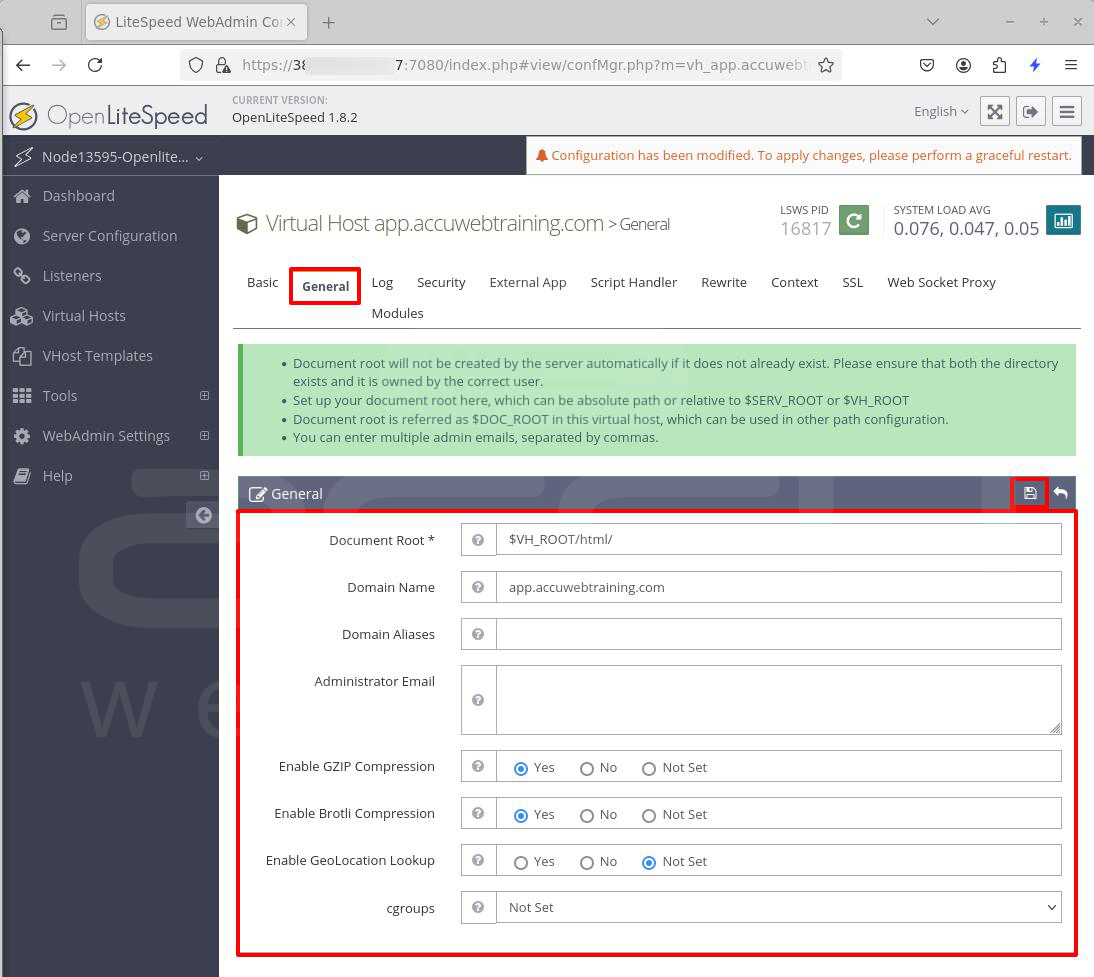This screenshot has height=977, width=1094.
Task: Open the English language dropdown
Action: (x=941, y=112)
